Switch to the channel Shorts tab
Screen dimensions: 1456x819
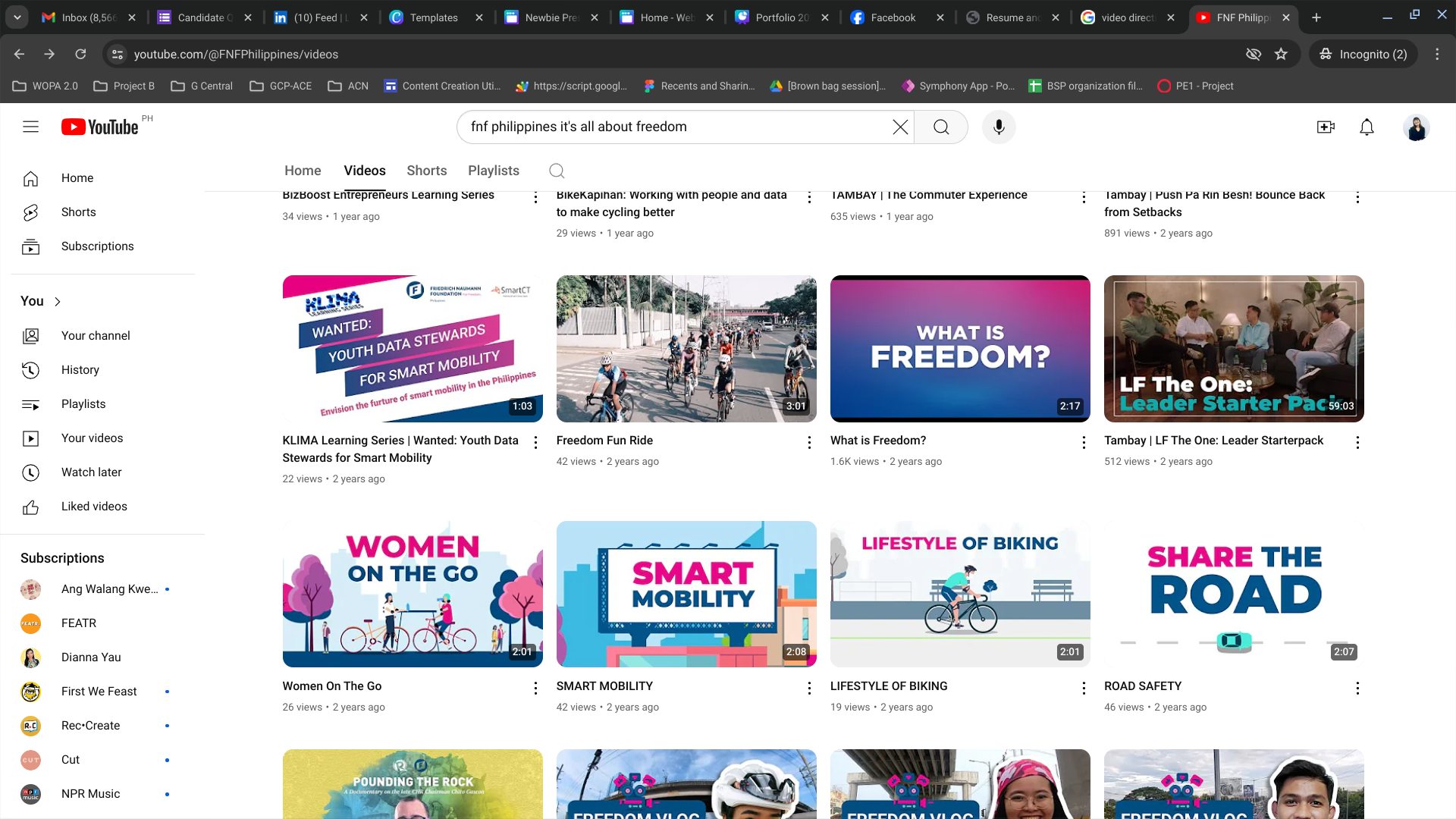(x=427, y=171)
